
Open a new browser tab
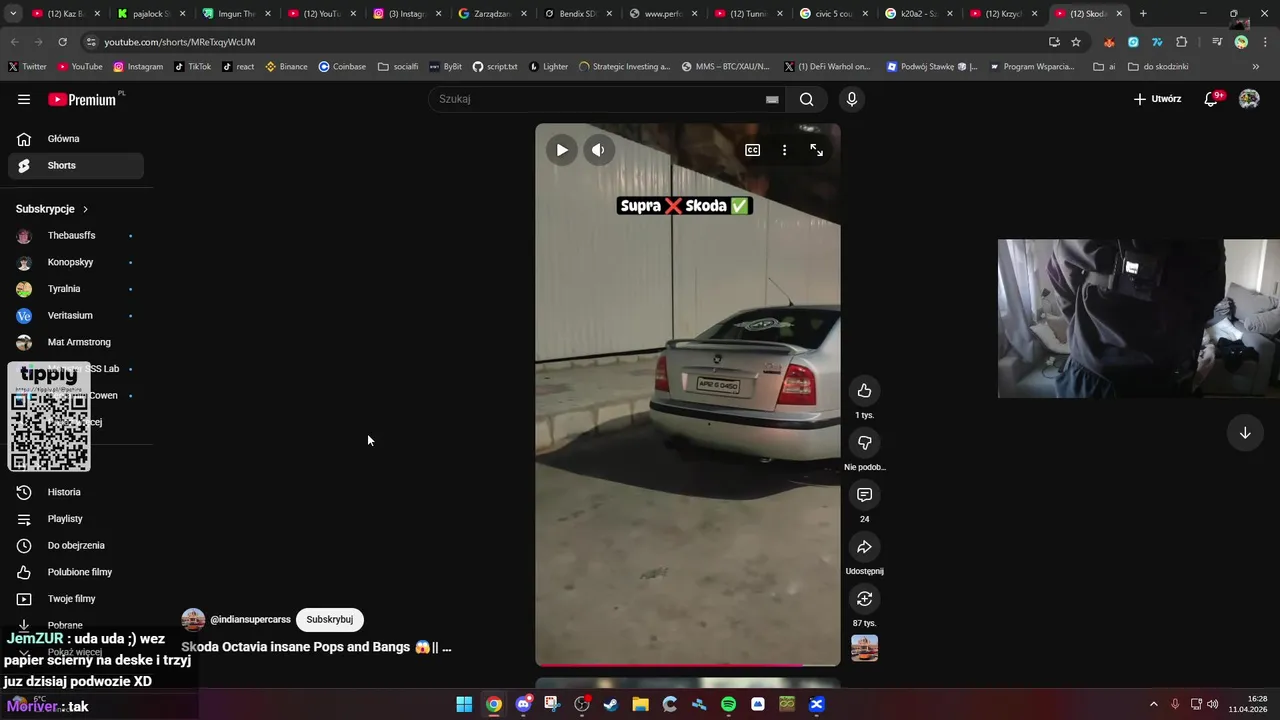(x=1143, y=14)
